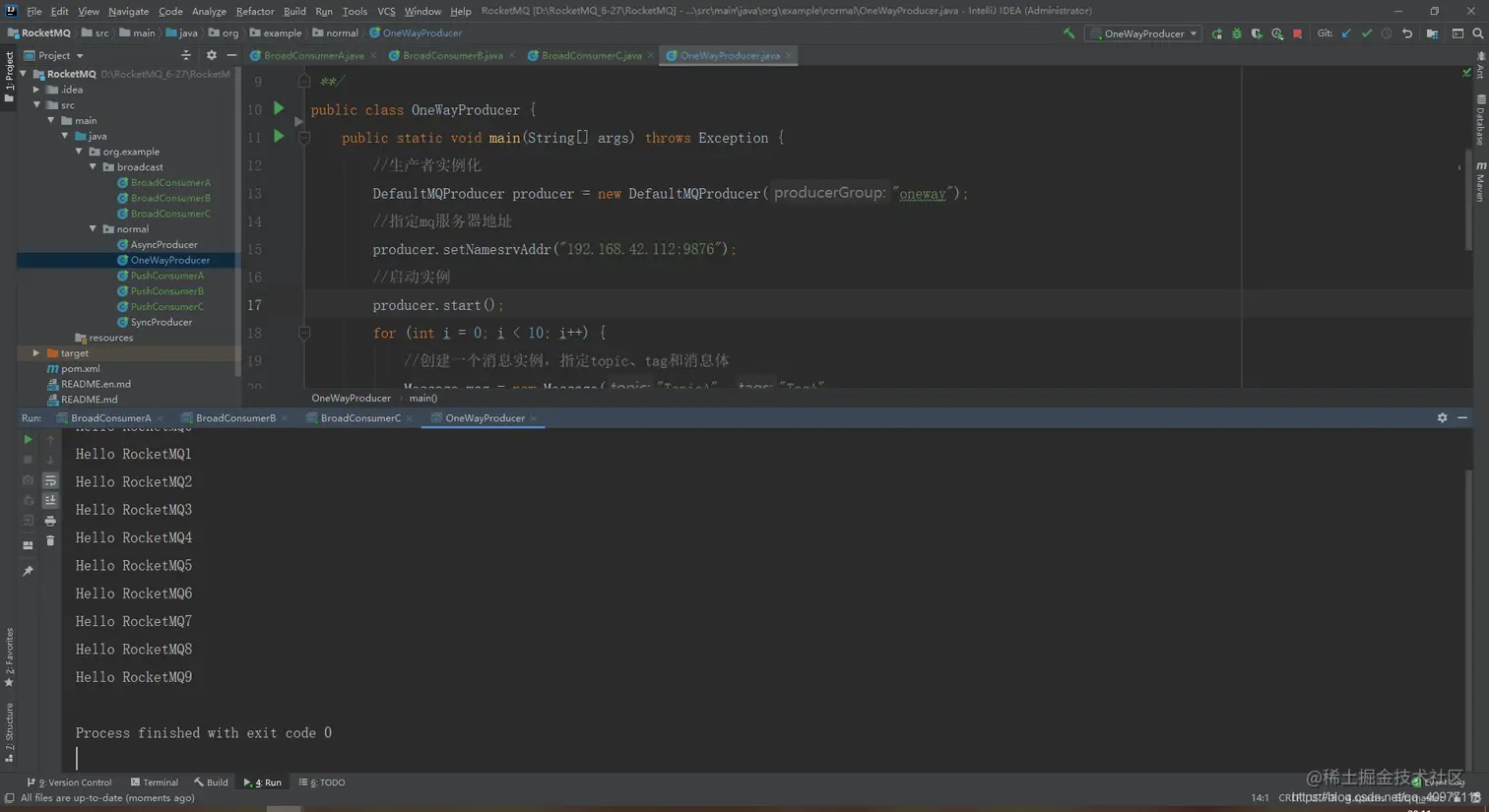The width and height of the screenshot is (1489, 812).
Task: Click the Run panel layout icon
Action: click(x=28, y=545)
